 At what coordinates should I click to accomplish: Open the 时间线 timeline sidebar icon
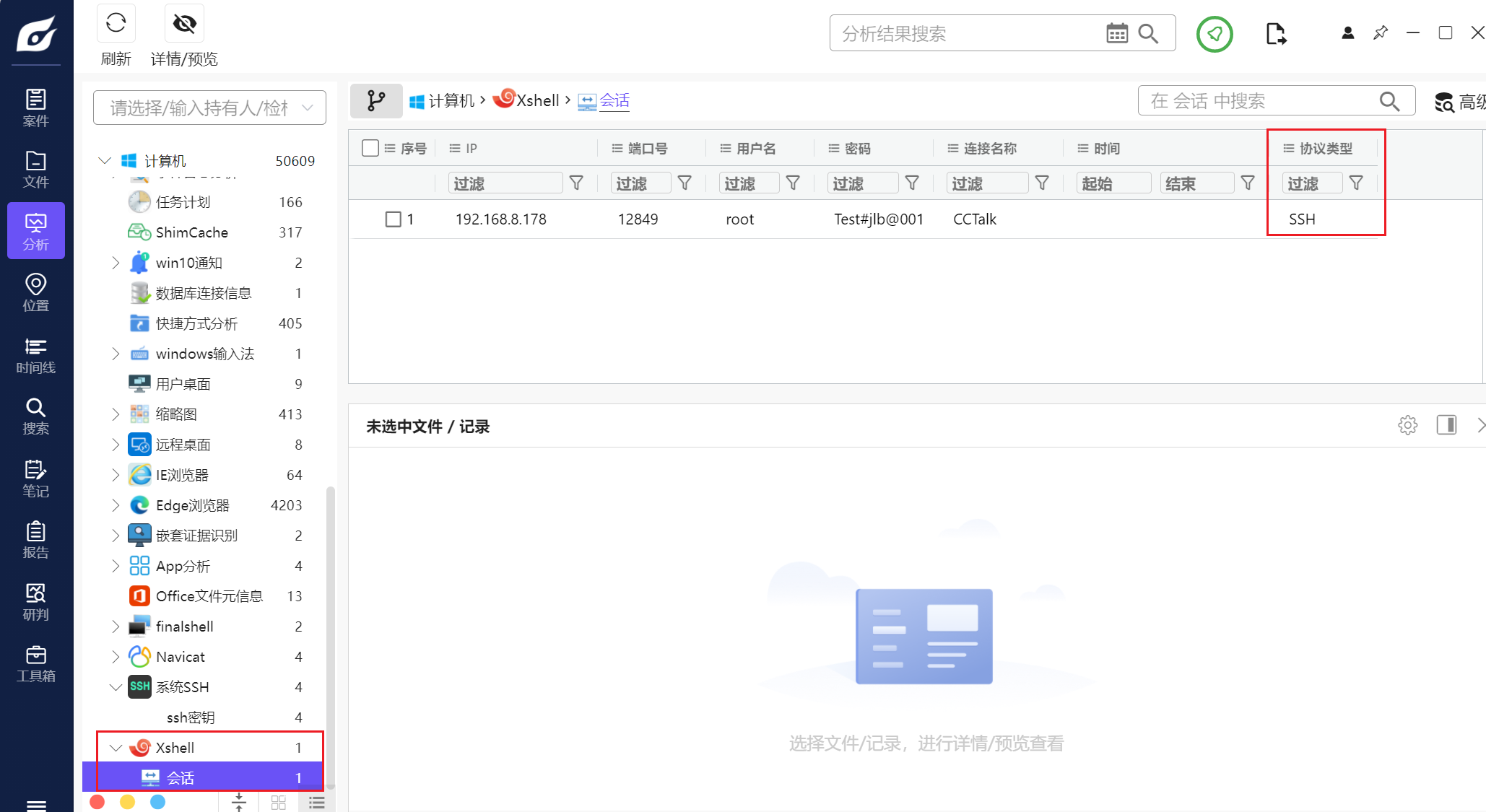tap(35, 355)
